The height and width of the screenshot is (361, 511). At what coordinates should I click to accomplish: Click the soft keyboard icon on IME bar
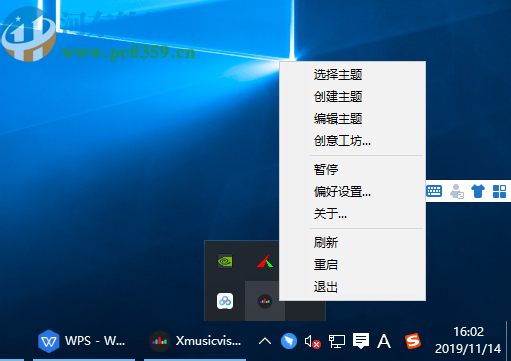click(x=434, y=191)
